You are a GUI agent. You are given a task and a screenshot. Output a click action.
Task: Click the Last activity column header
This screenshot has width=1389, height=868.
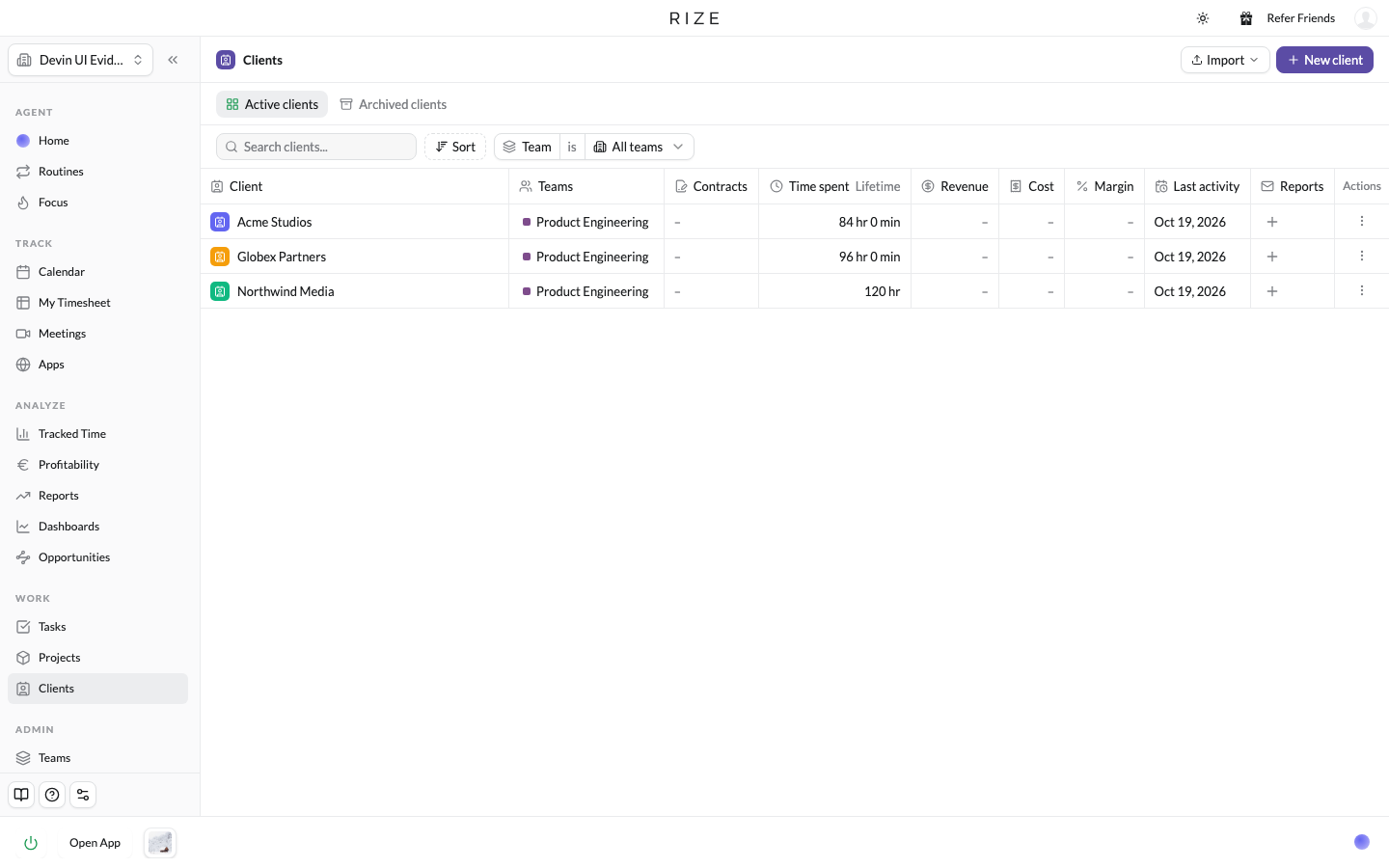pyautogui.click(x=1197, y=186)
